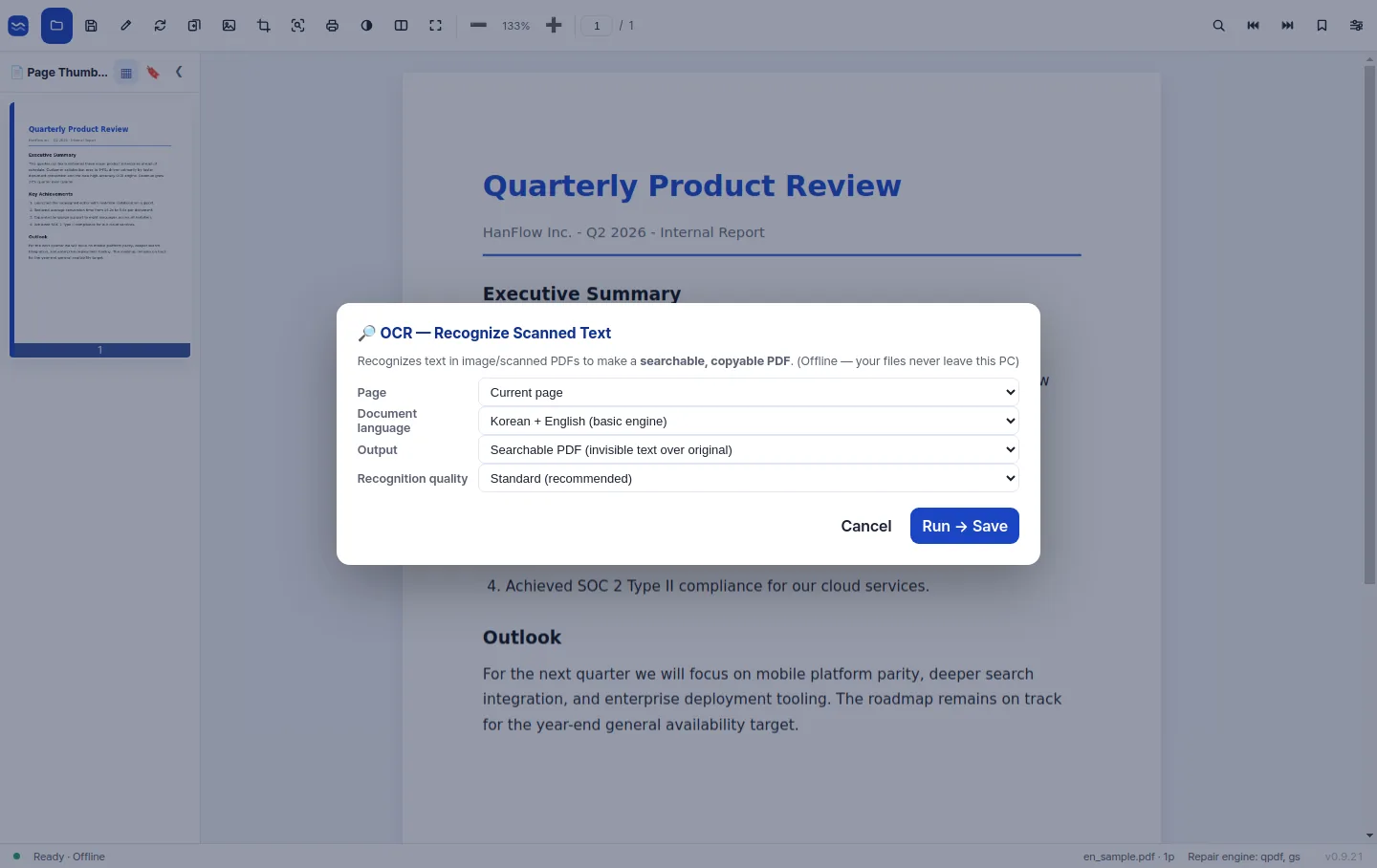
Task: Open the Recognition quality dropdown
Action: click(x=749, y=478)
